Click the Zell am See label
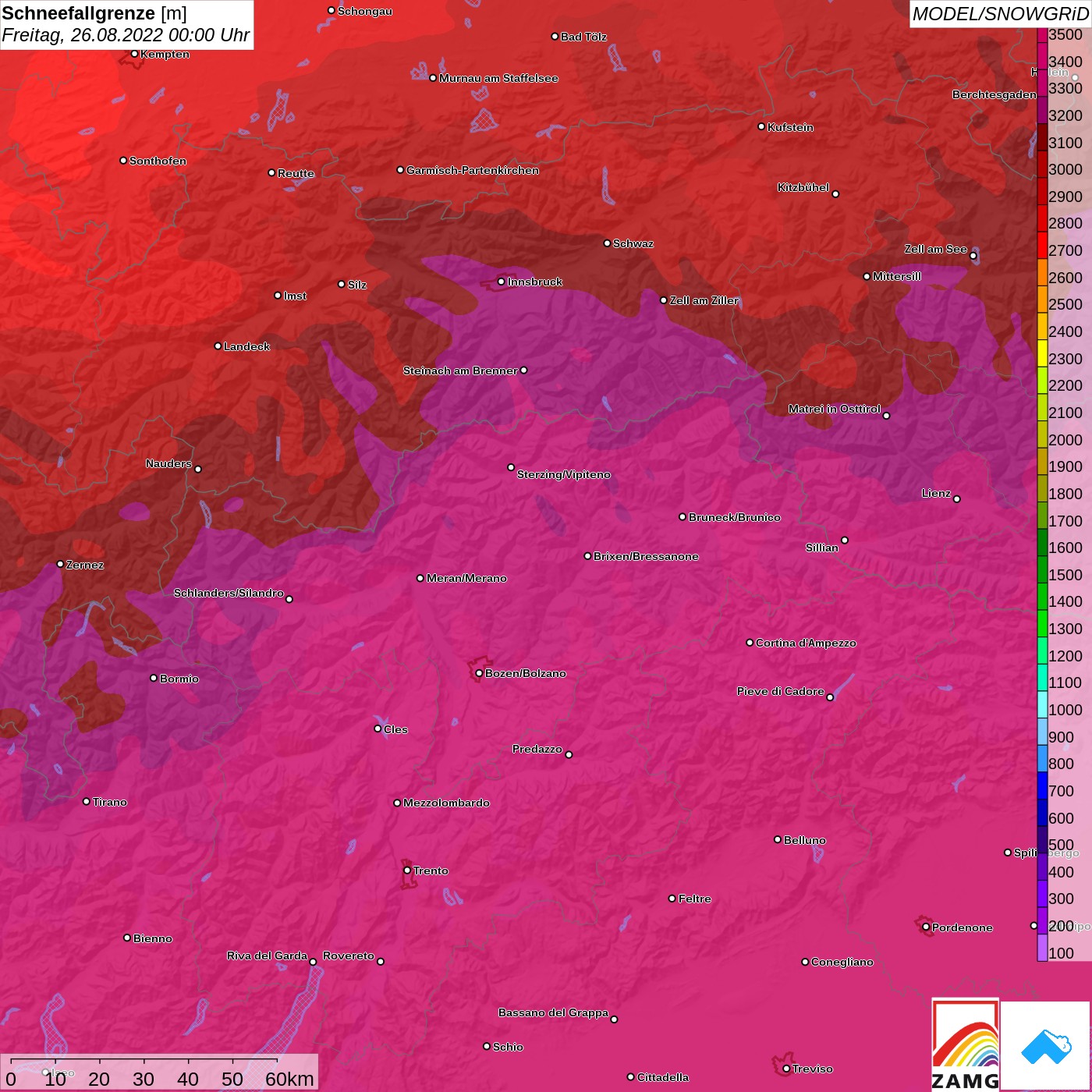This screenshot has width=1092, height=1092. click(x=936, y=249)
